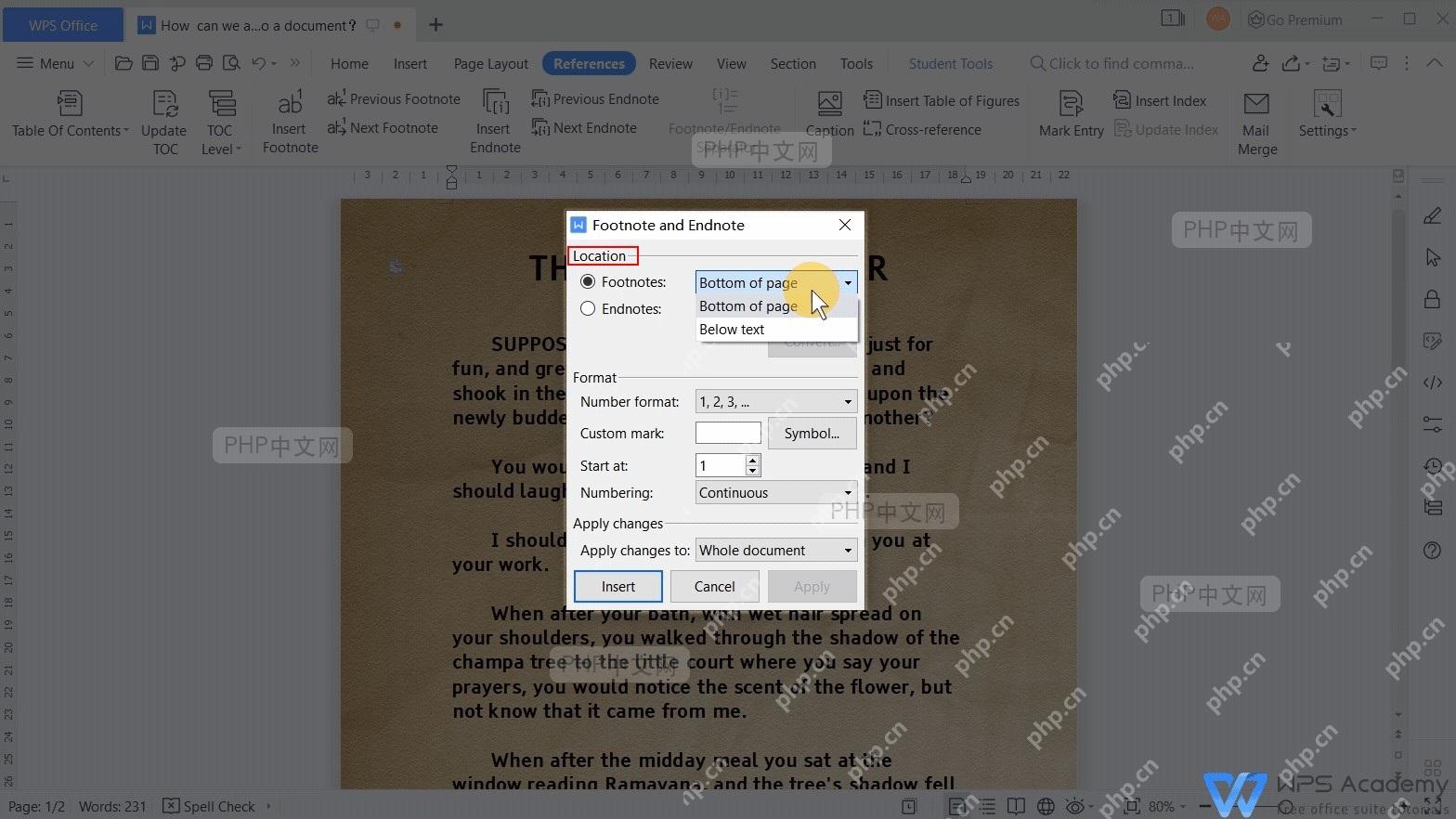Open the Insert tab
Screen dimensions: 1456x819
410,64
